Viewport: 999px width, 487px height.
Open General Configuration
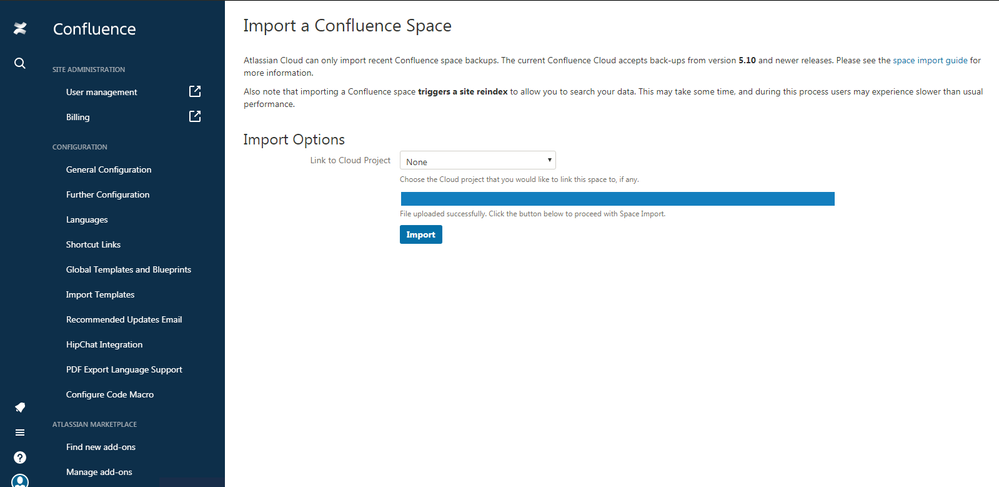point(108,170)
